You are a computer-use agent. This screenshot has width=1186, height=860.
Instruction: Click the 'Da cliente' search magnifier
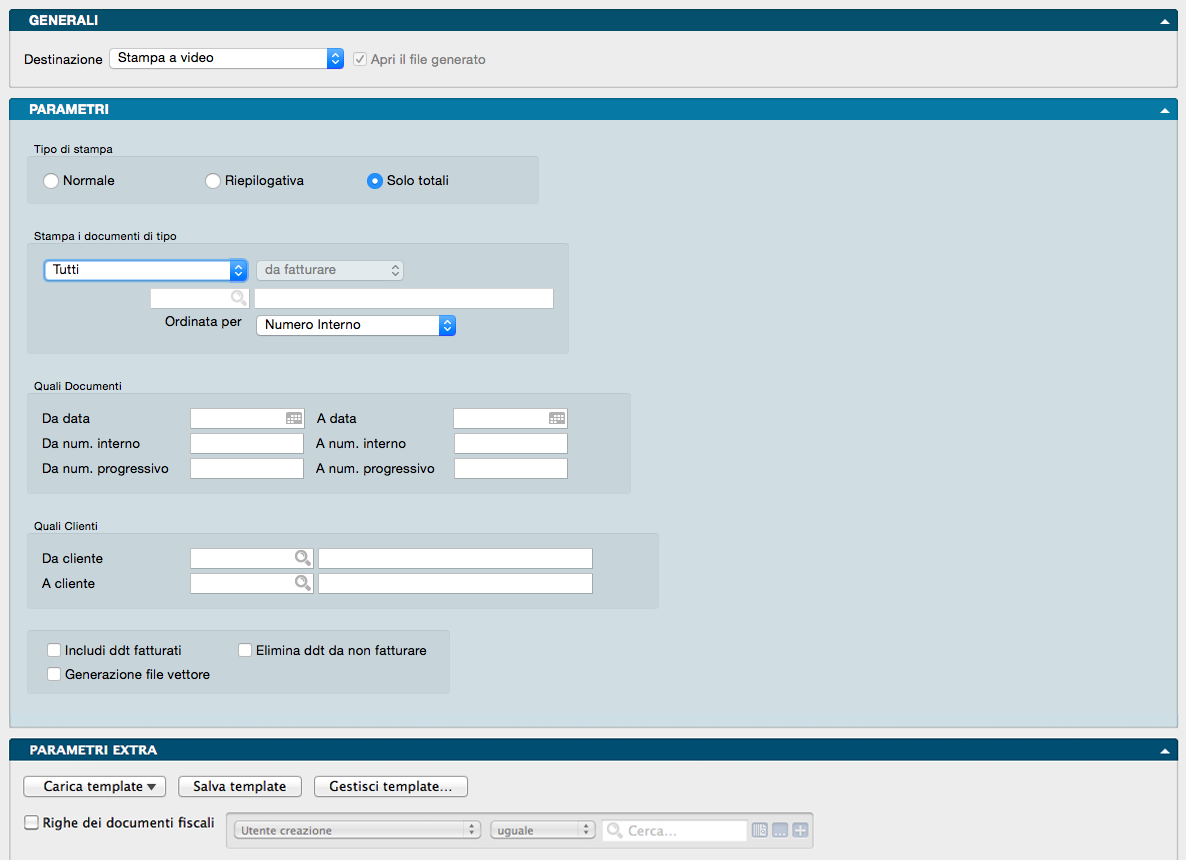pos(302,558)
